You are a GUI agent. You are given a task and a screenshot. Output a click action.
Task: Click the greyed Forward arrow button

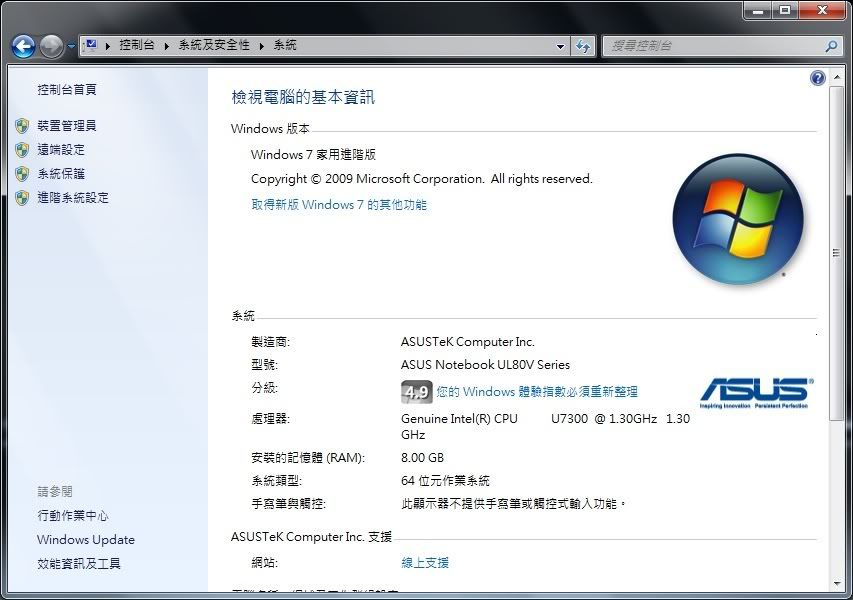52,47
